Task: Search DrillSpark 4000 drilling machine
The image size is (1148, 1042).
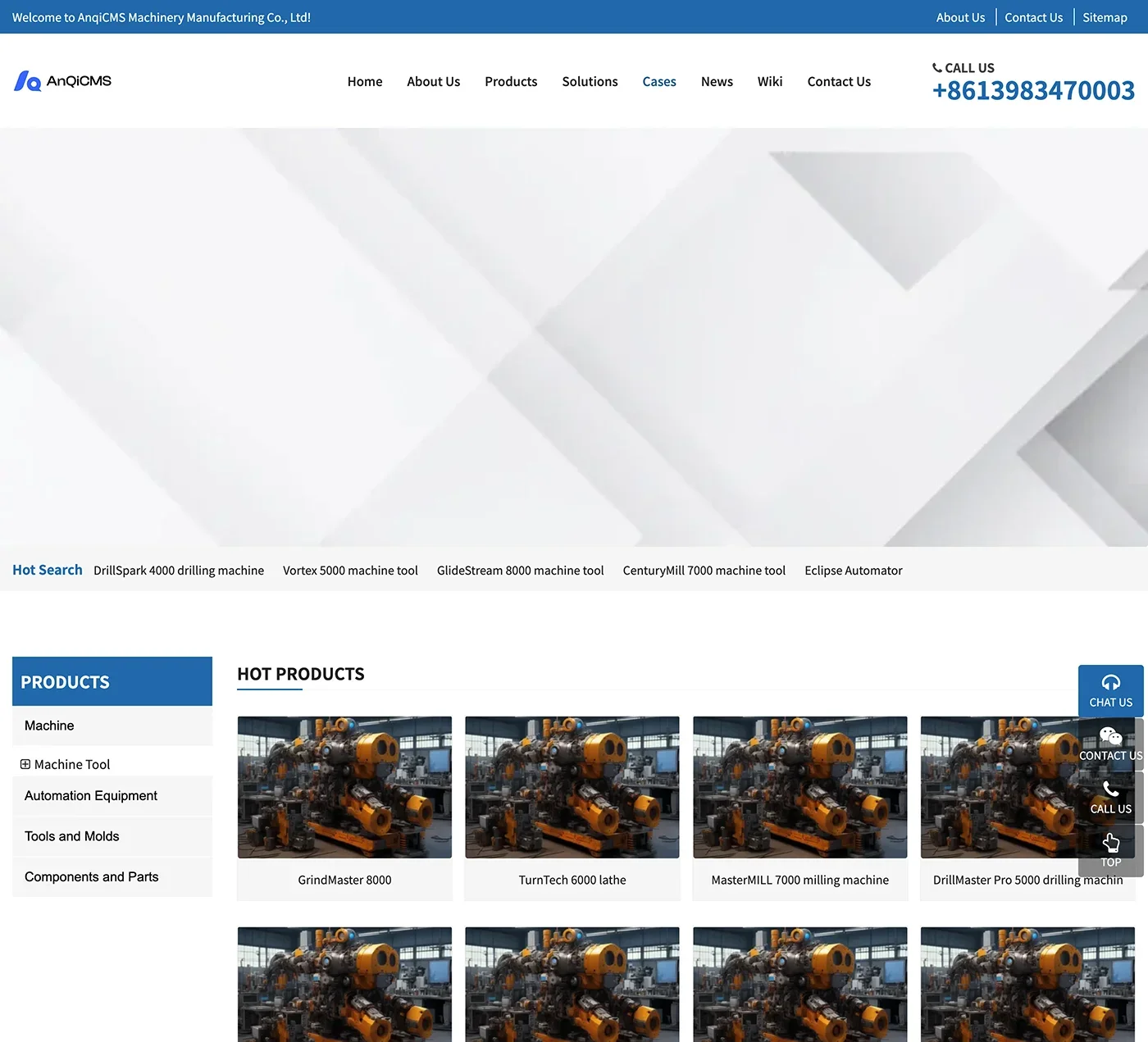Action: pos(179,571)
